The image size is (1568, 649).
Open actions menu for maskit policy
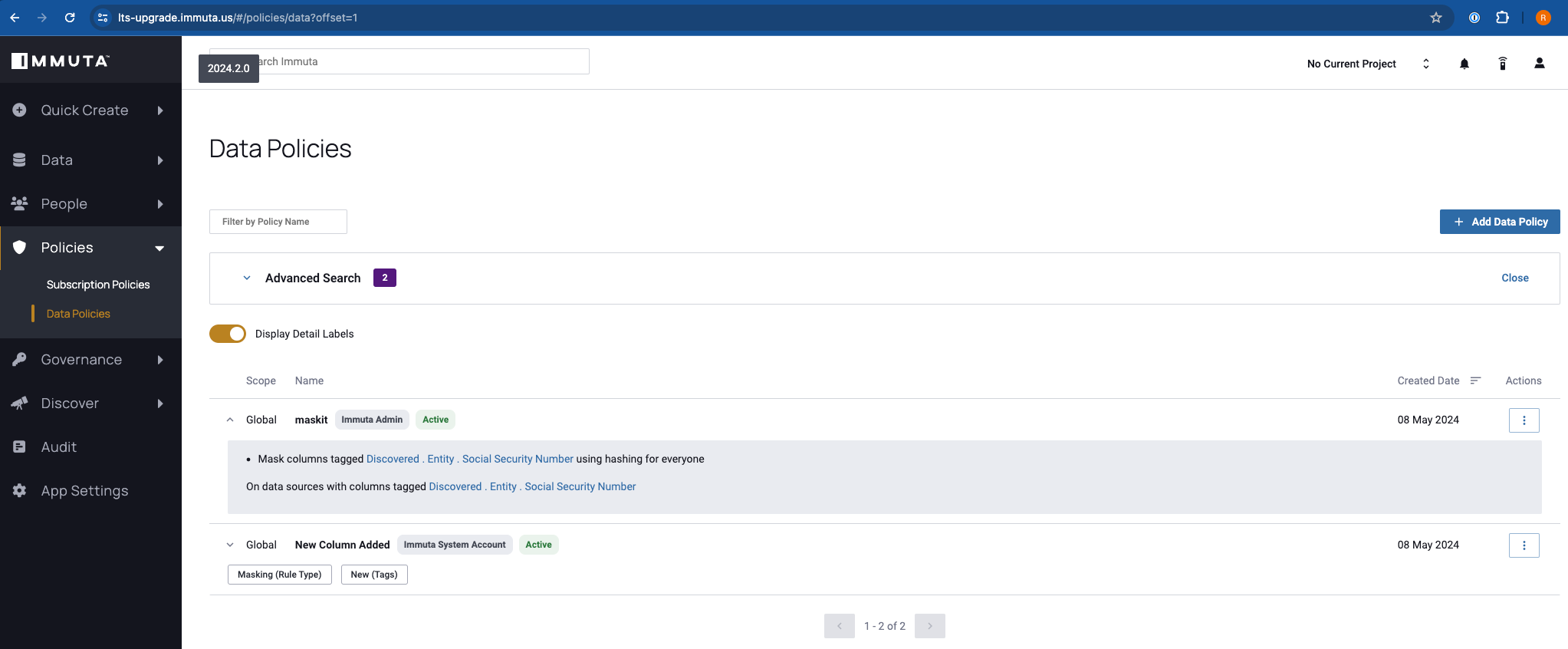pos(1524,420)
